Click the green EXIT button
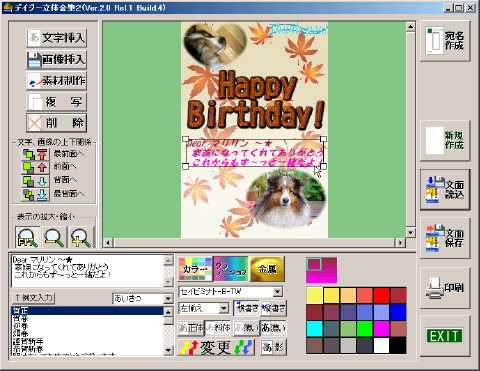Viewport: 480px width, 371px height. pyautogui.click(x=445, y=336)
